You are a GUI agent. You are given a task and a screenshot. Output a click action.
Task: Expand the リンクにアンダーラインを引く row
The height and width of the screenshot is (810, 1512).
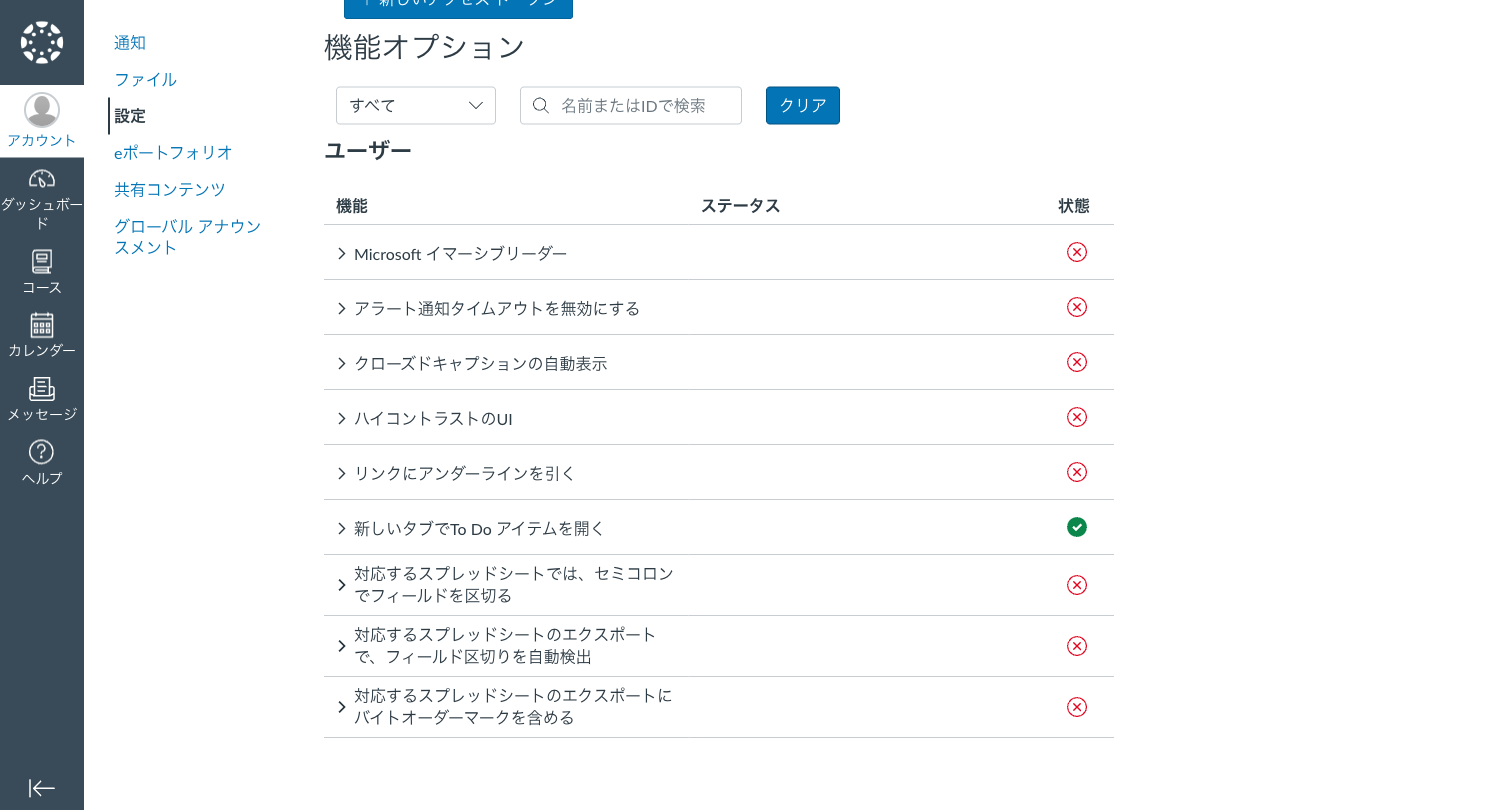342,473
